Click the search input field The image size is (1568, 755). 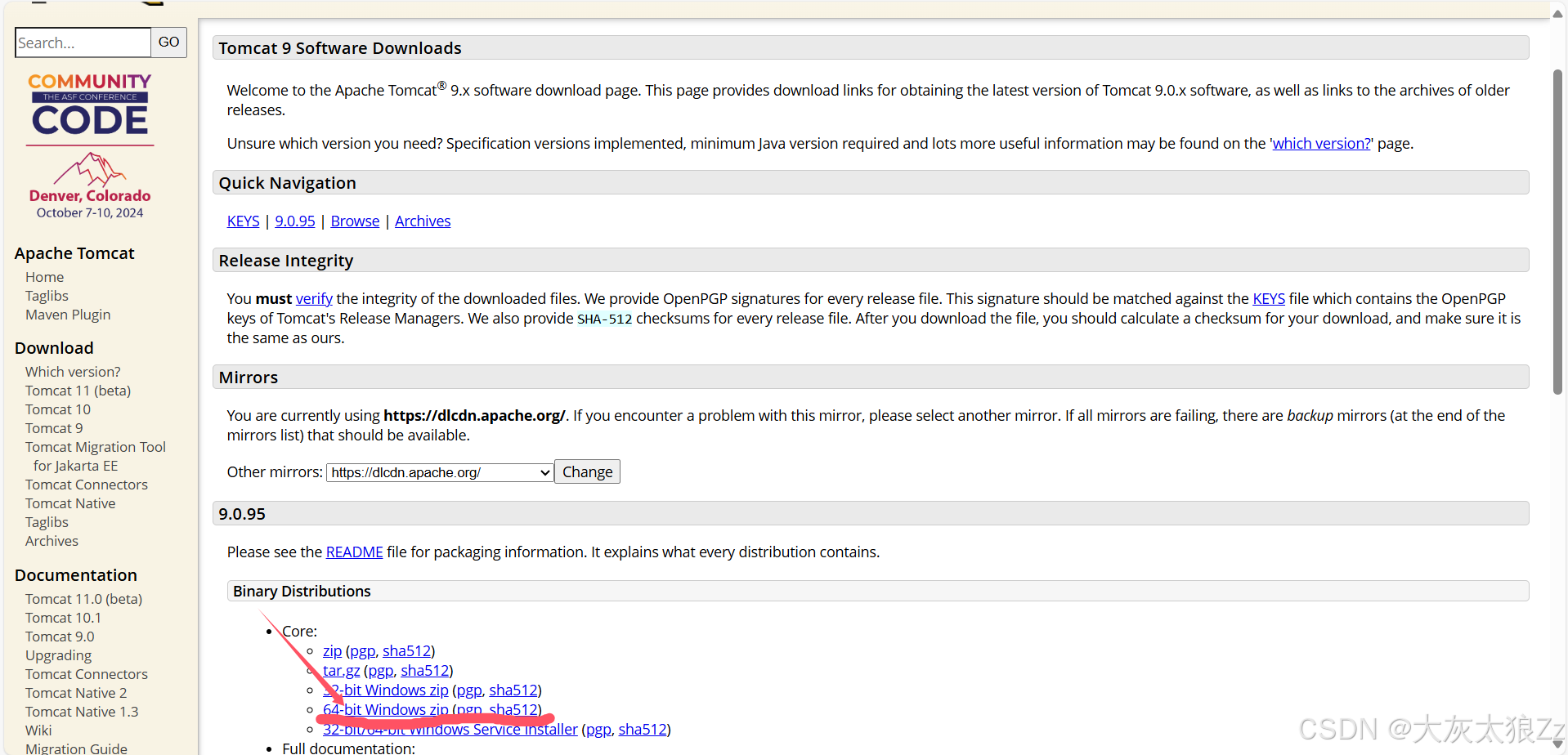83,42
